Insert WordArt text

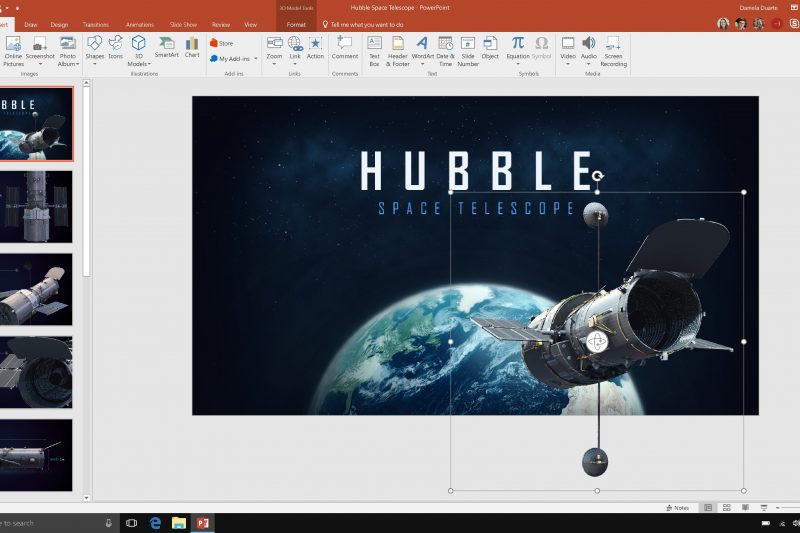point(422,48)
